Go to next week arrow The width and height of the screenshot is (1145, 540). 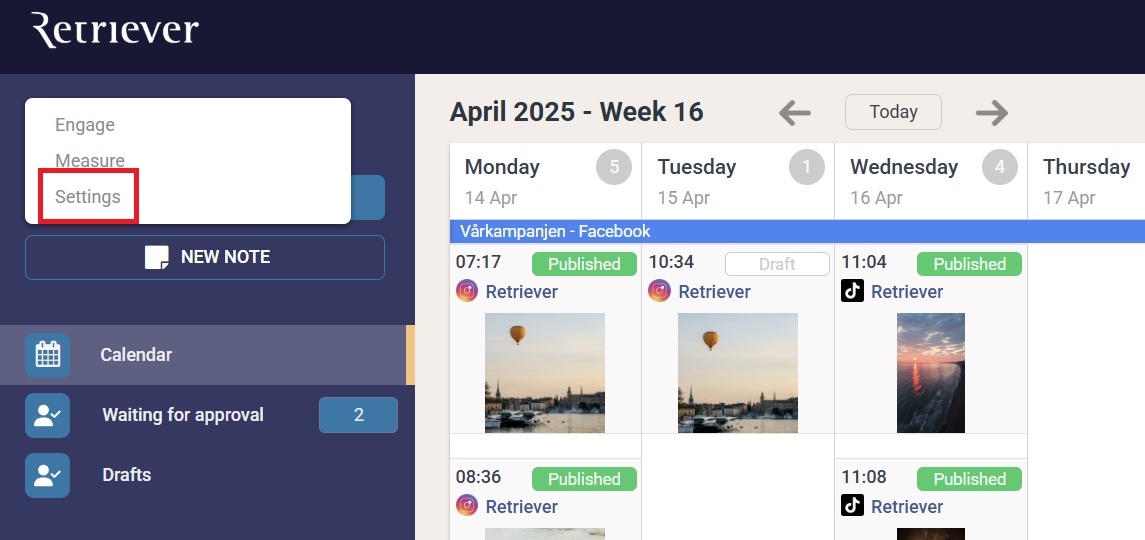(x=991, y=113)
